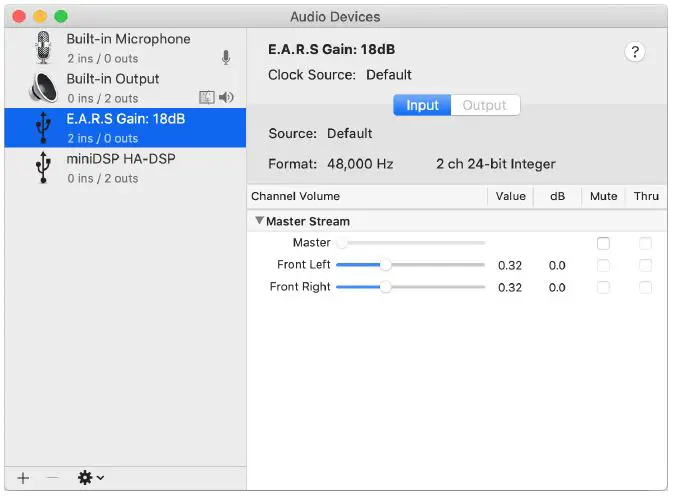This screenshot has width=674, height=501.
Task: Click the miniDSP HA-DSP USB icon
Action: [42, 167]
